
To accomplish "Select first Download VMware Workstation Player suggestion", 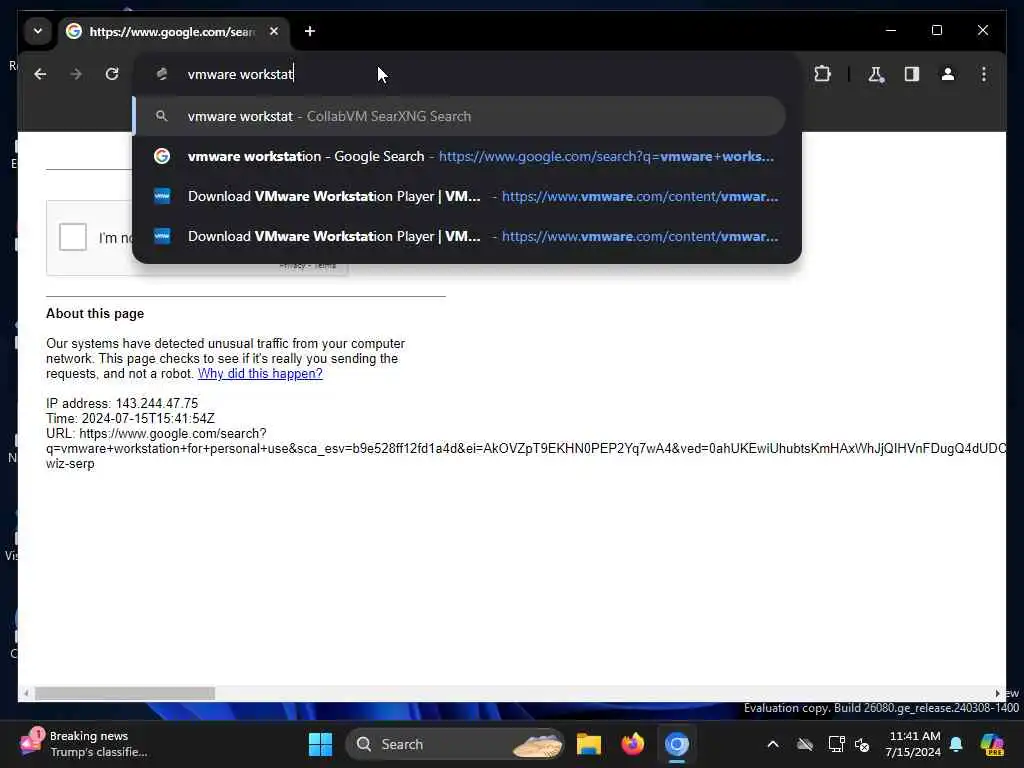I will [460, 197].
